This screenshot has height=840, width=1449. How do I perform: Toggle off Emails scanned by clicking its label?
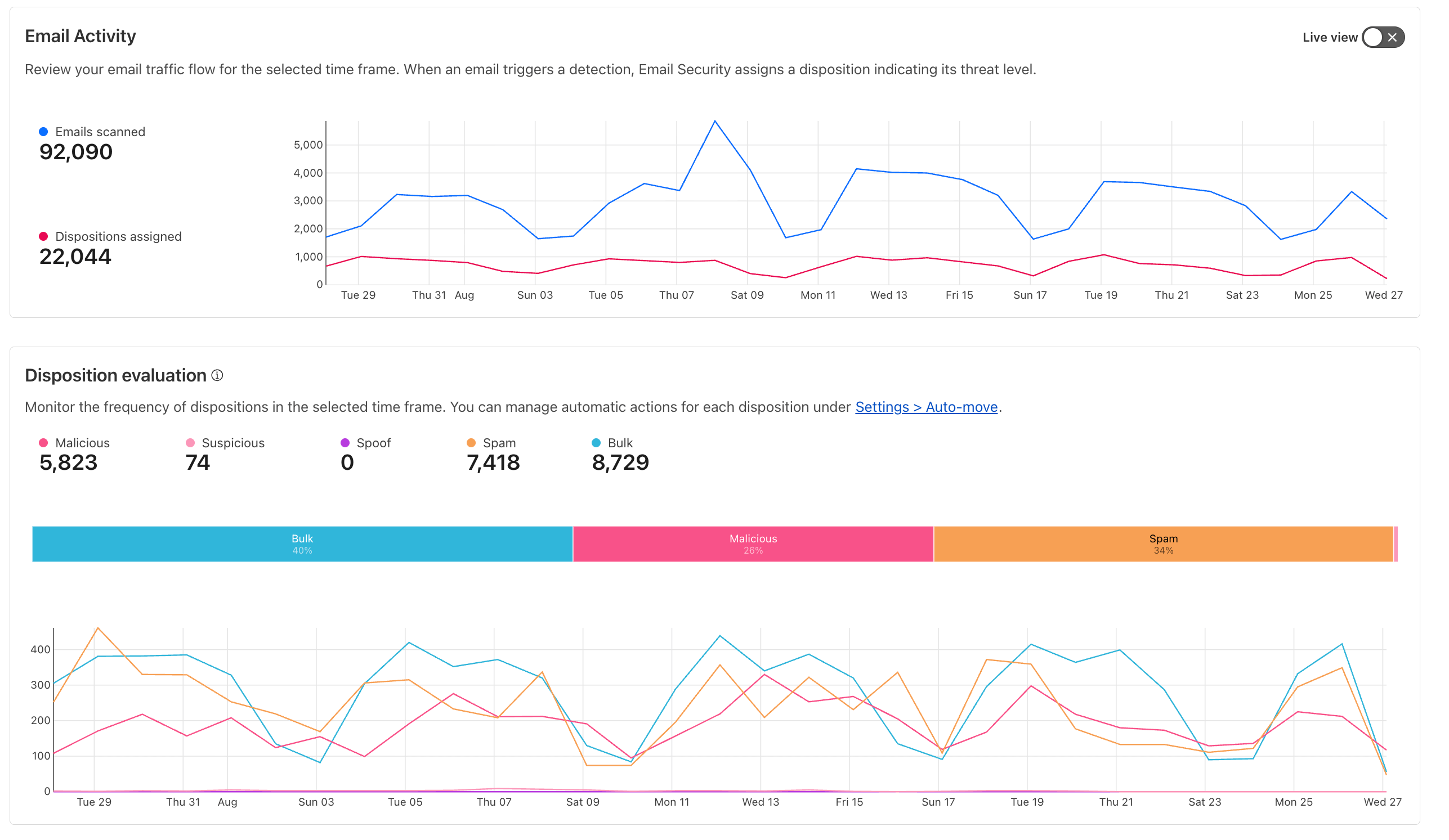pyautogui.click(x=100, y=132)
